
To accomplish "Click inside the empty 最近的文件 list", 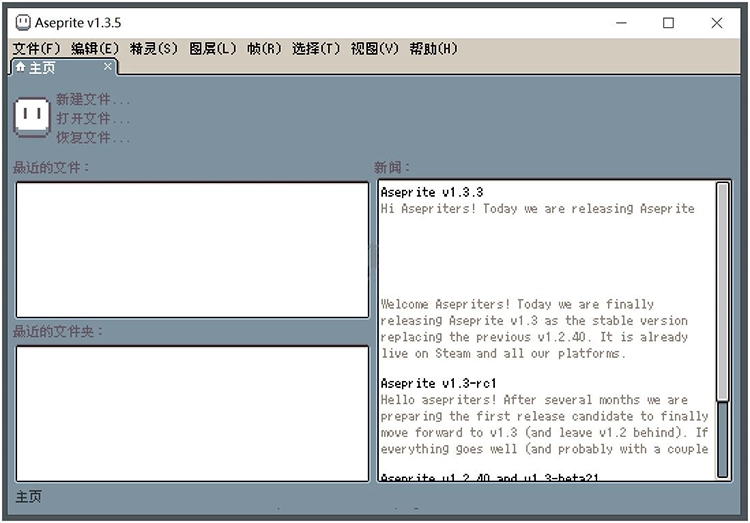I will click(x=192, y=249).
